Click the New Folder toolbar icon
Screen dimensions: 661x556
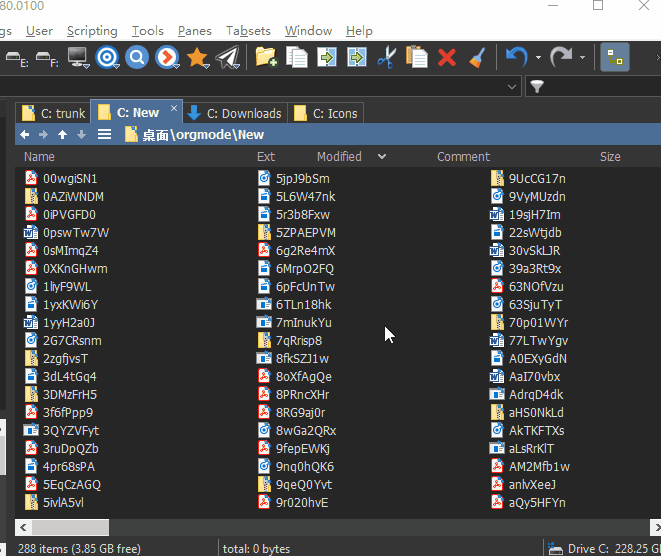tap(266, 57)
